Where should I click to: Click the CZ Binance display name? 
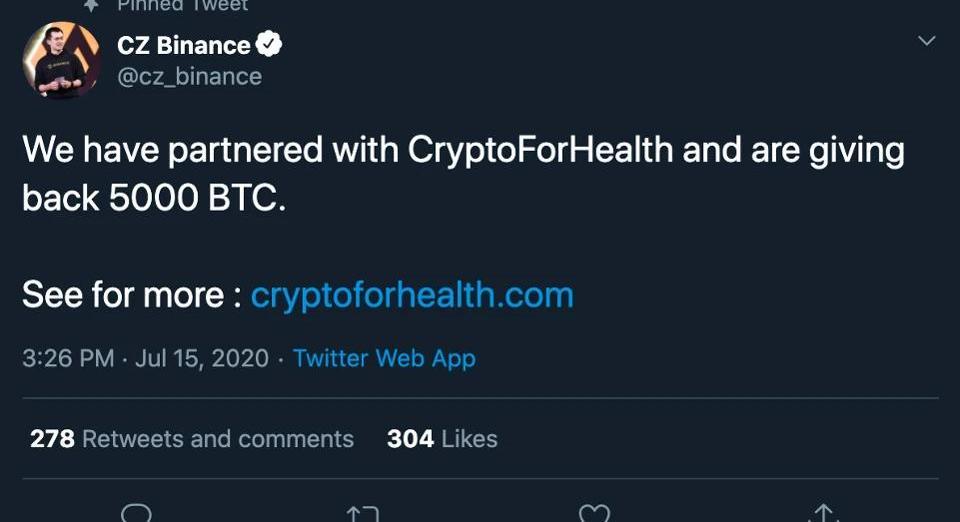tap(184, 45)
